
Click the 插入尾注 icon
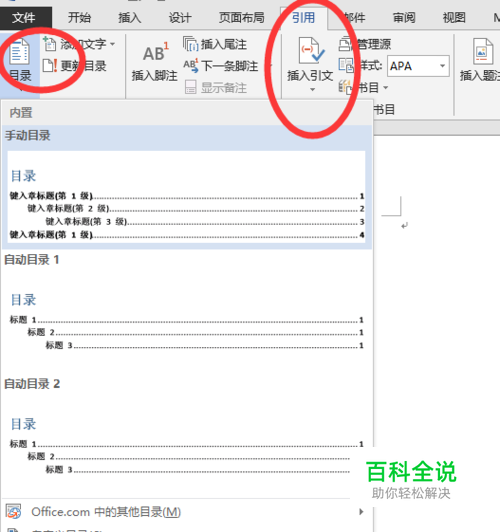point(191,44)
